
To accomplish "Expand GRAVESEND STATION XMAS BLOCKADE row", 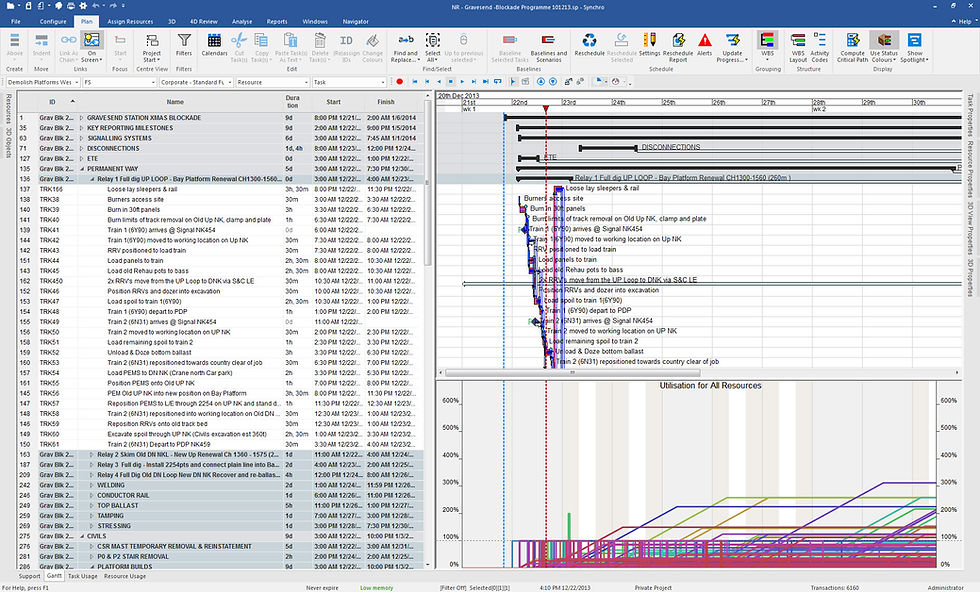I will click(81, 118).
